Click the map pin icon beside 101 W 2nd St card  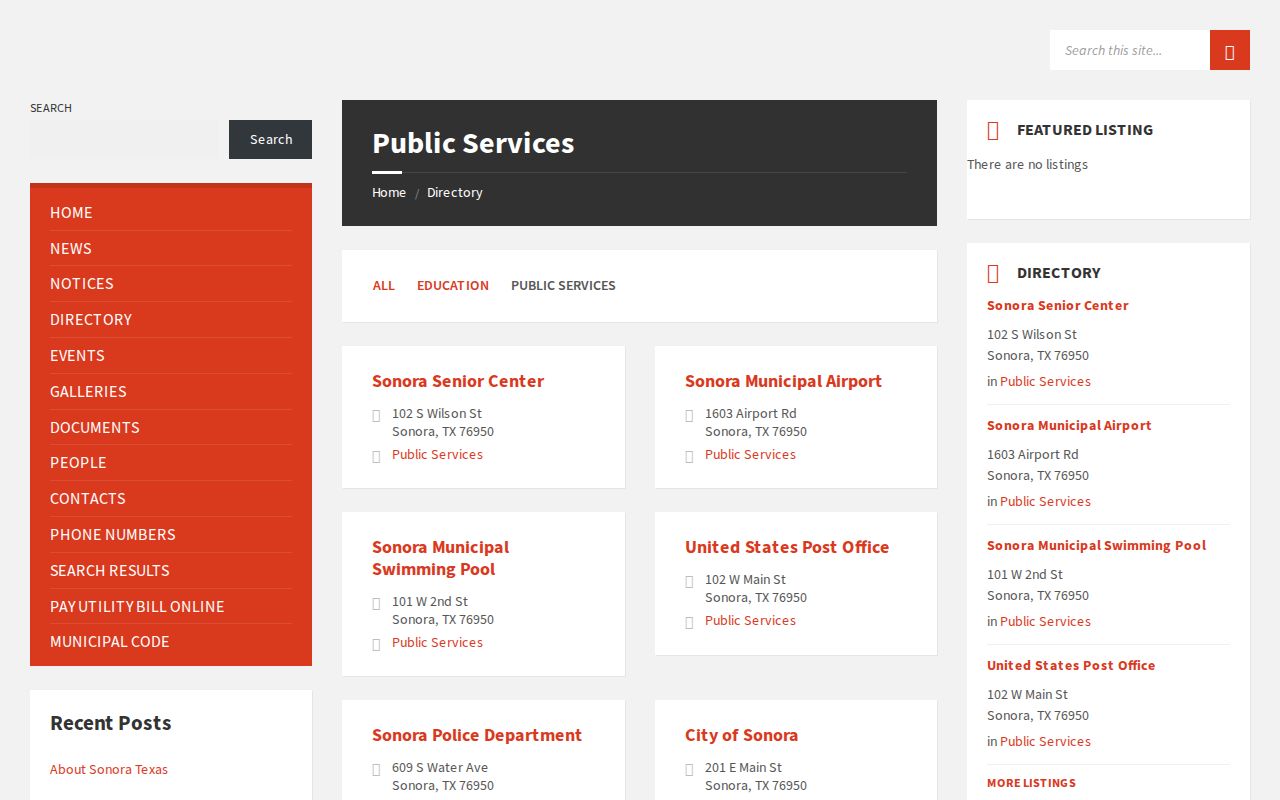click(376, 603)
